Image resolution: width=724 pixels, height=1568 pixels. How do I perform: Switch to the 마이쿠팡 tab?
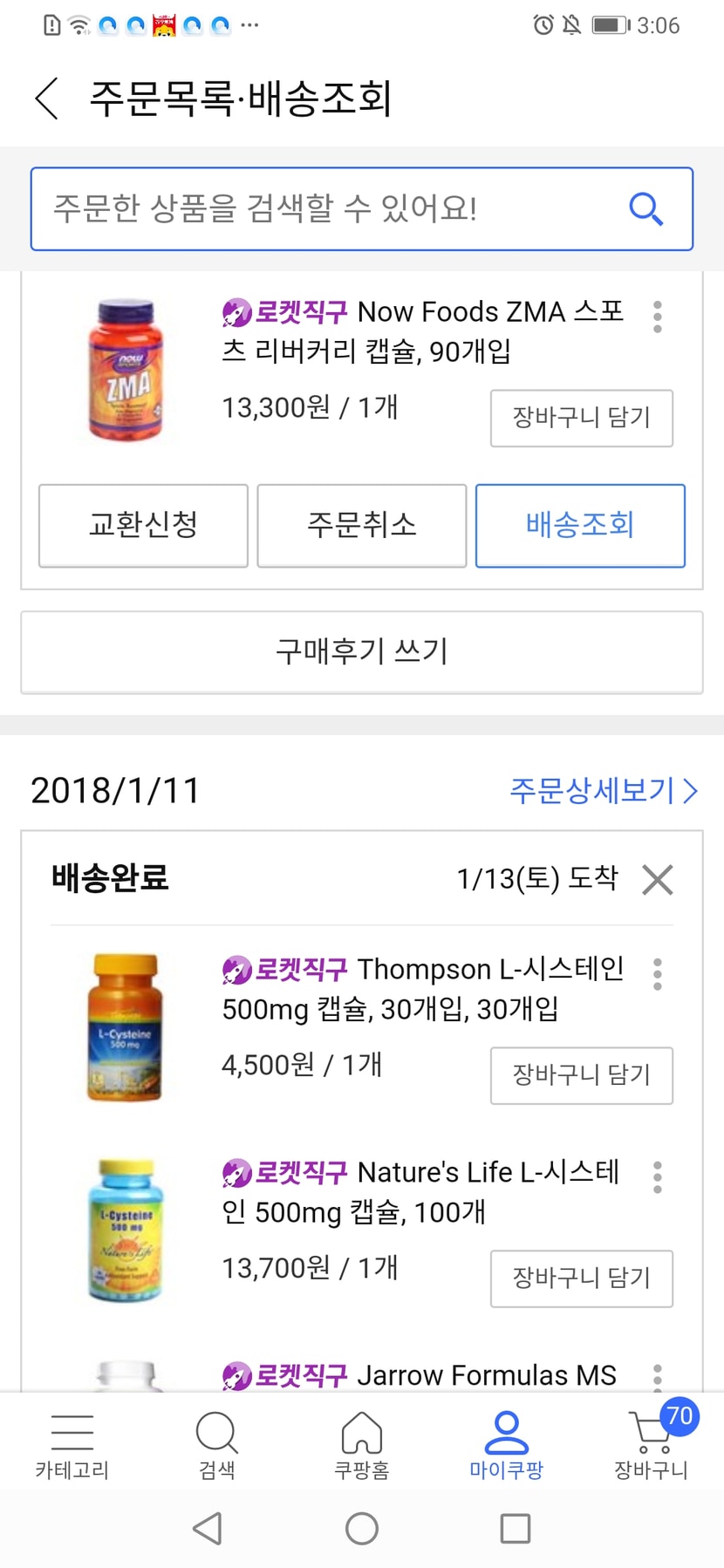coord(506,1445)
